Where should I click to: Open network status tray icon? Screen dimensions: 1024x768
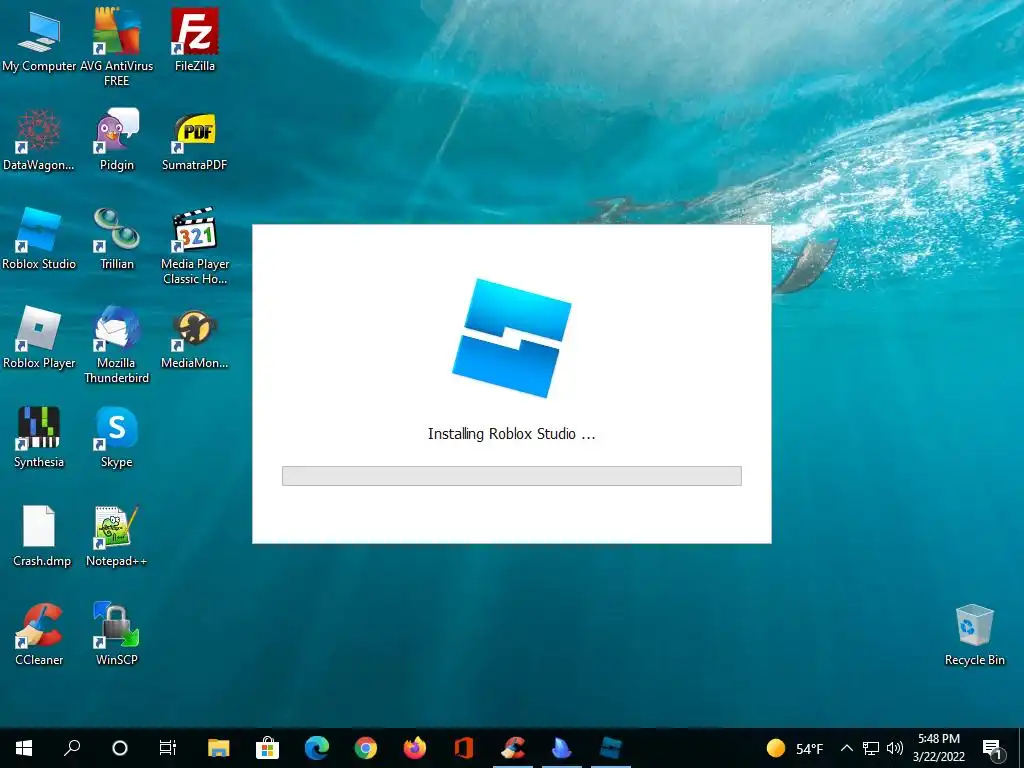pos(871,748)
